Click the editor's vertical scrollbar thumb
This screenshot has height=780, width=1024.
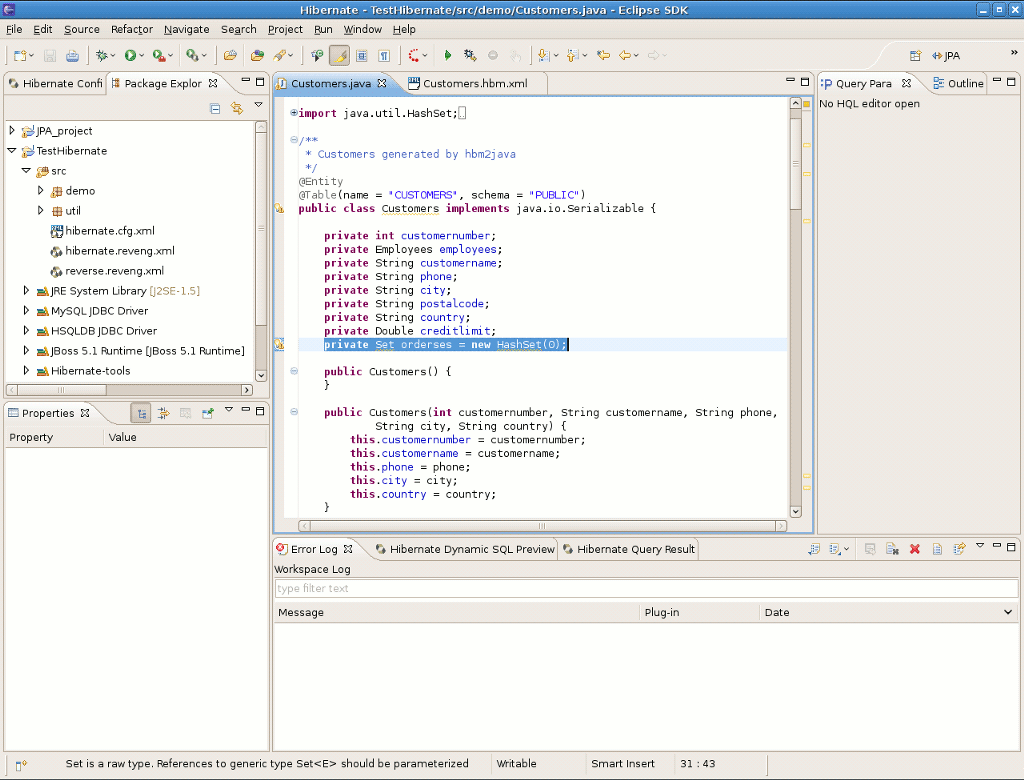tap(795, 165)
